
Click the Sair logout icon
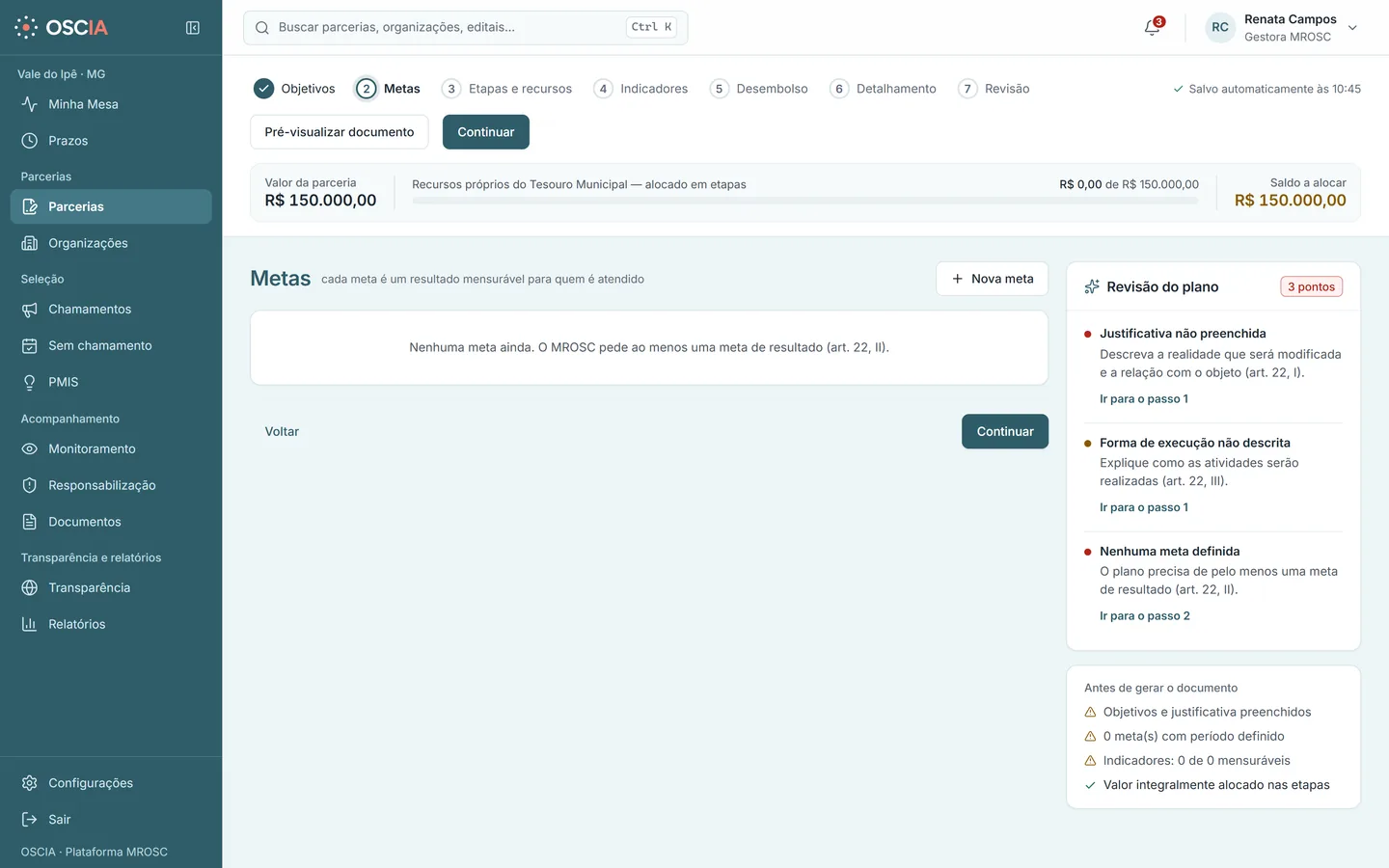30,820
